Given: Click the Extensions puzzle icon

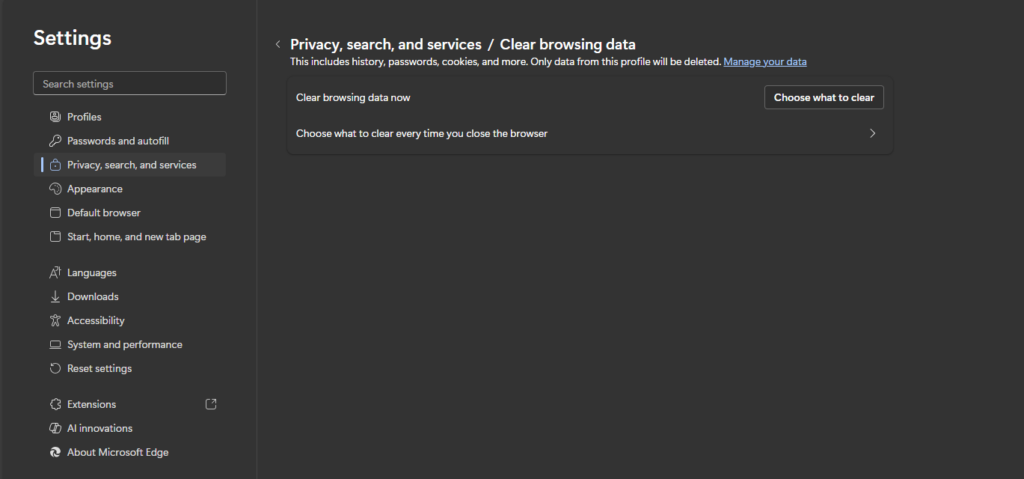Looking at the screenshot, I should tap(56, 405).
